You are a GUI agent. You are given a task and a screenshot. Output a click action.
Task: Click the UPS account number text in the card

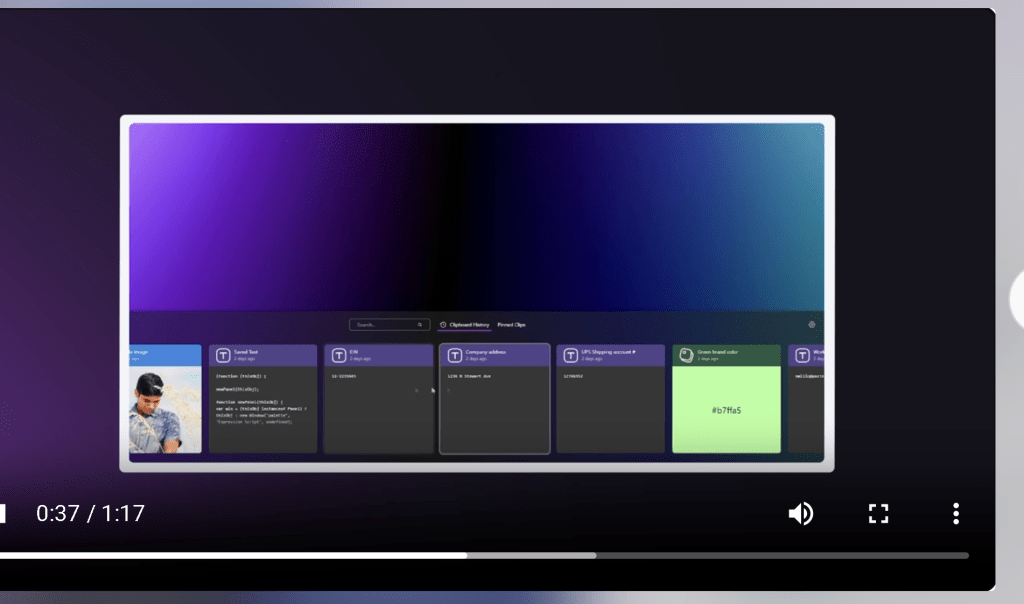click(573, 376)
